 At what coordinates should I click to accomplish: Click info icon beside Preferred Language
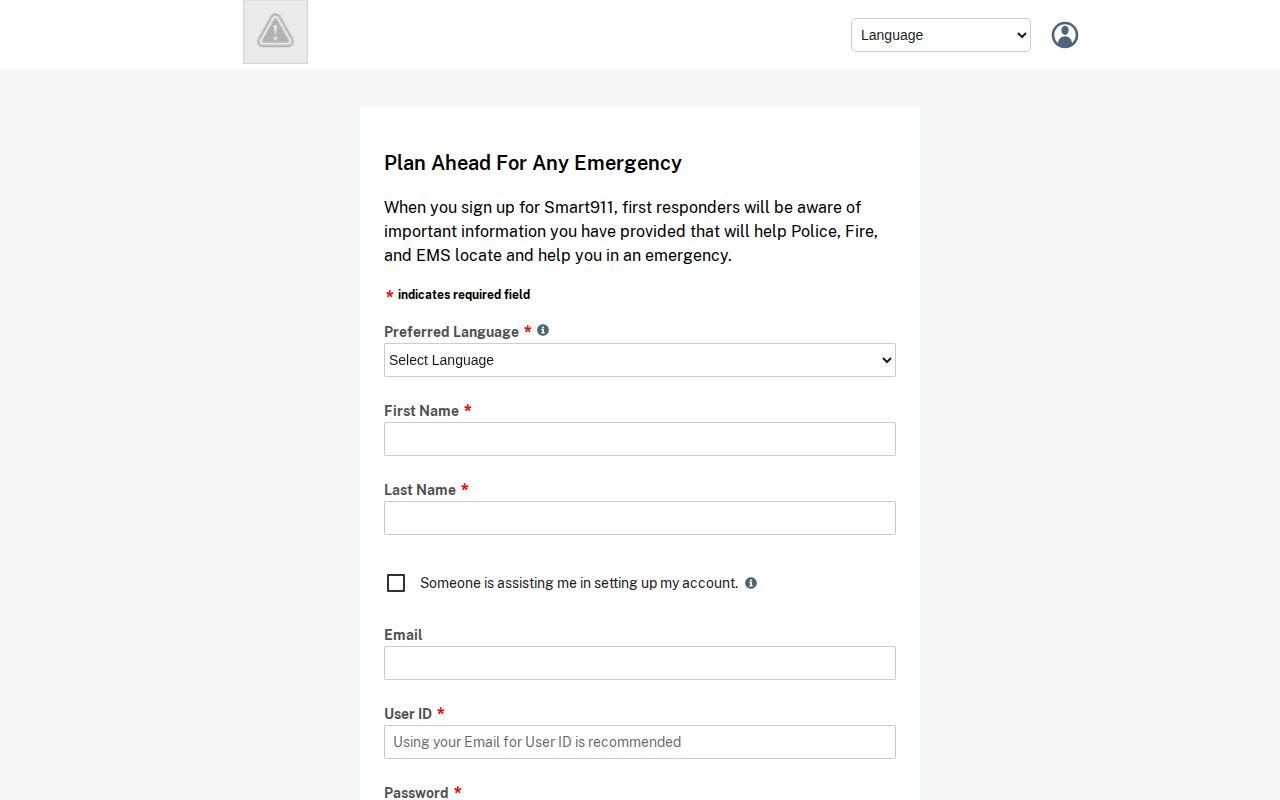click(543, 330)
